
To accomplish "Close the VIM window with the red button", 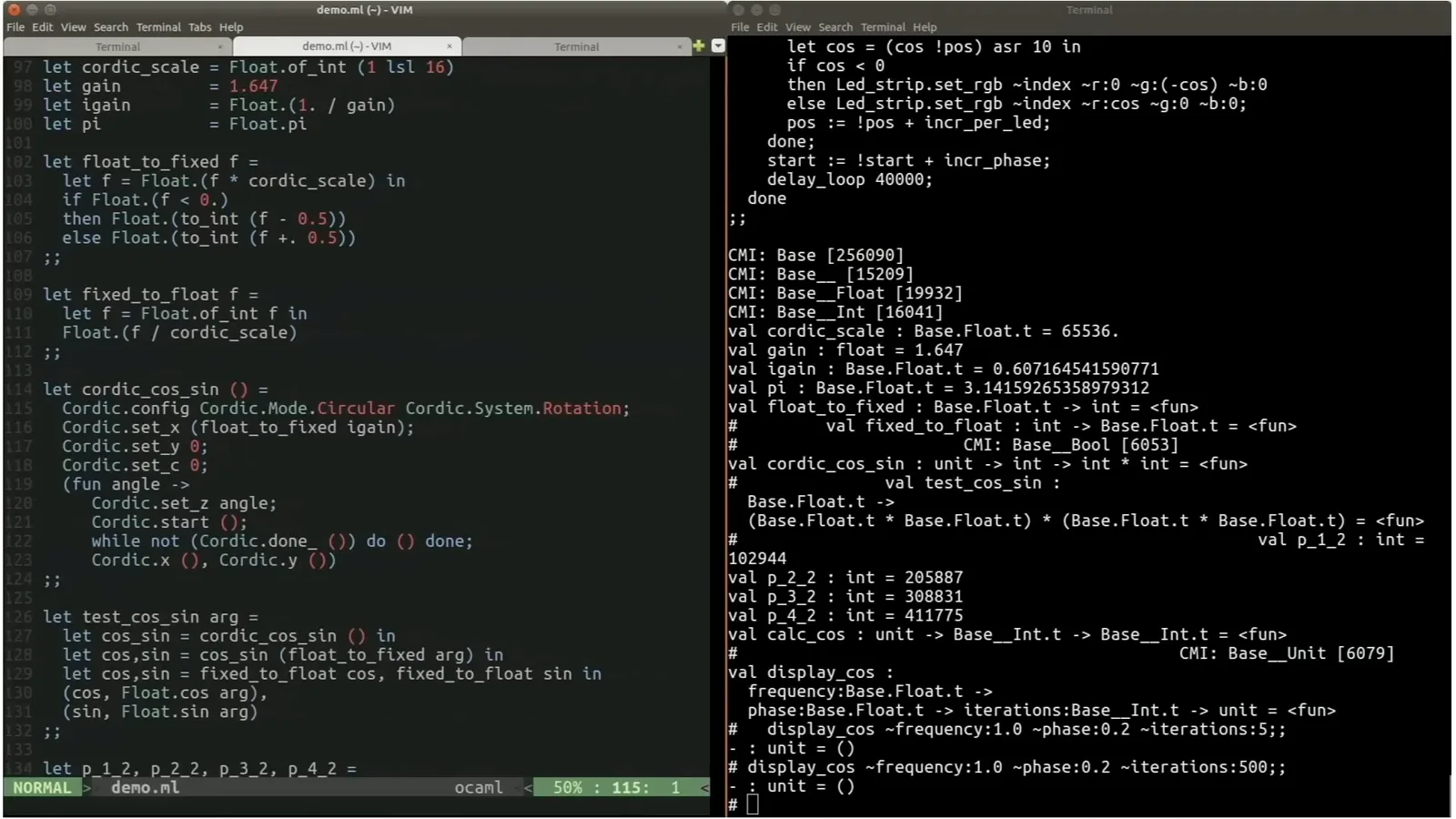I will [14, 9].
